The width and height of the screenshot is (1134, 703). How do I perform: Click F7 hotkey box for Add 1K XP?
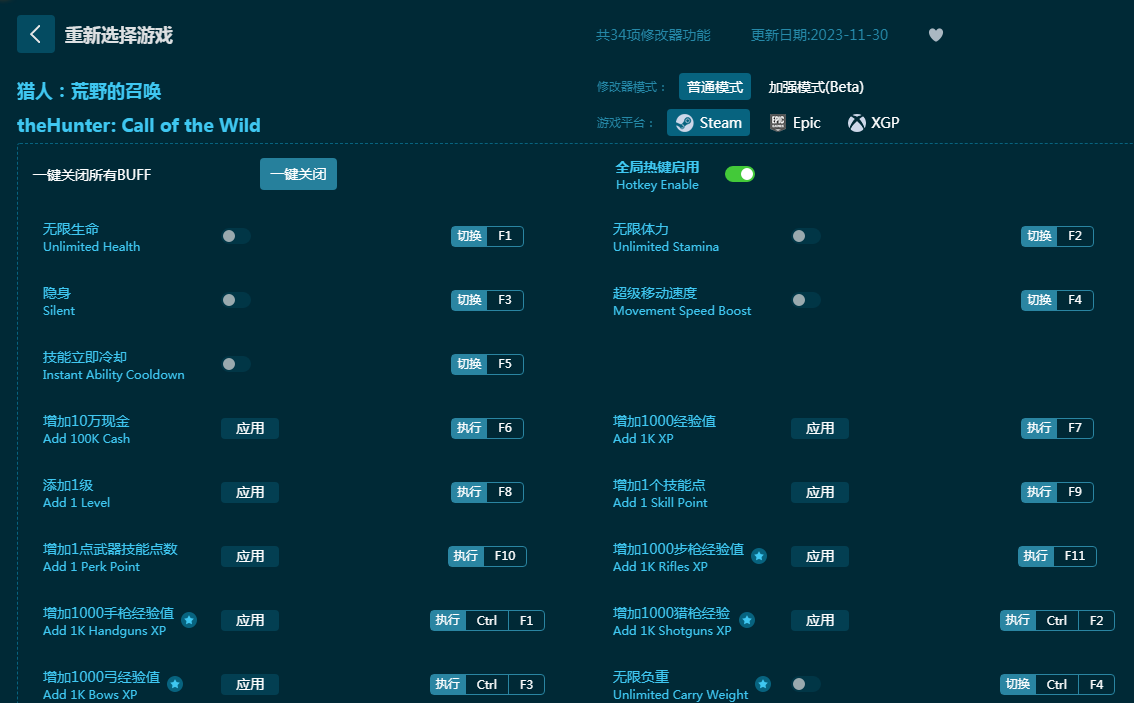pos(1075,428)
